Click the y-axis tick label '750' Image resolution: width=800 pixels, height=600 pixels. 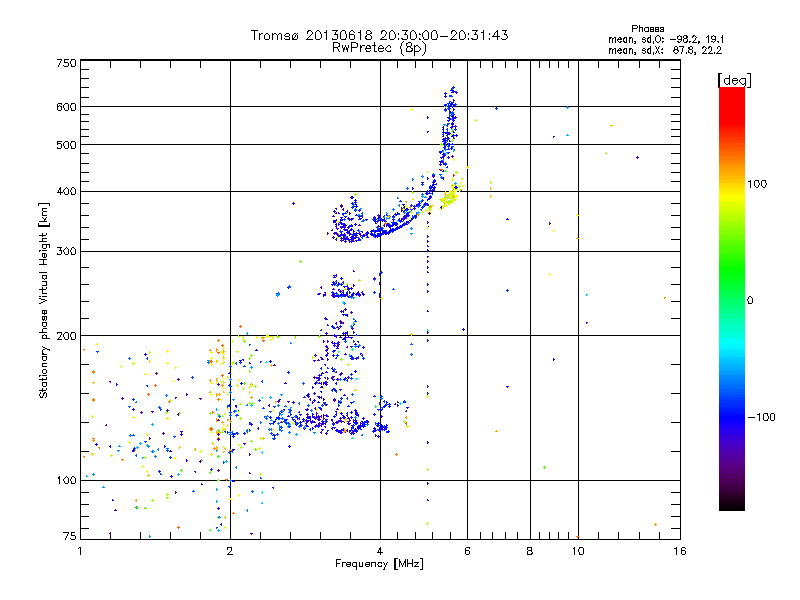click(x=66, y=63)
